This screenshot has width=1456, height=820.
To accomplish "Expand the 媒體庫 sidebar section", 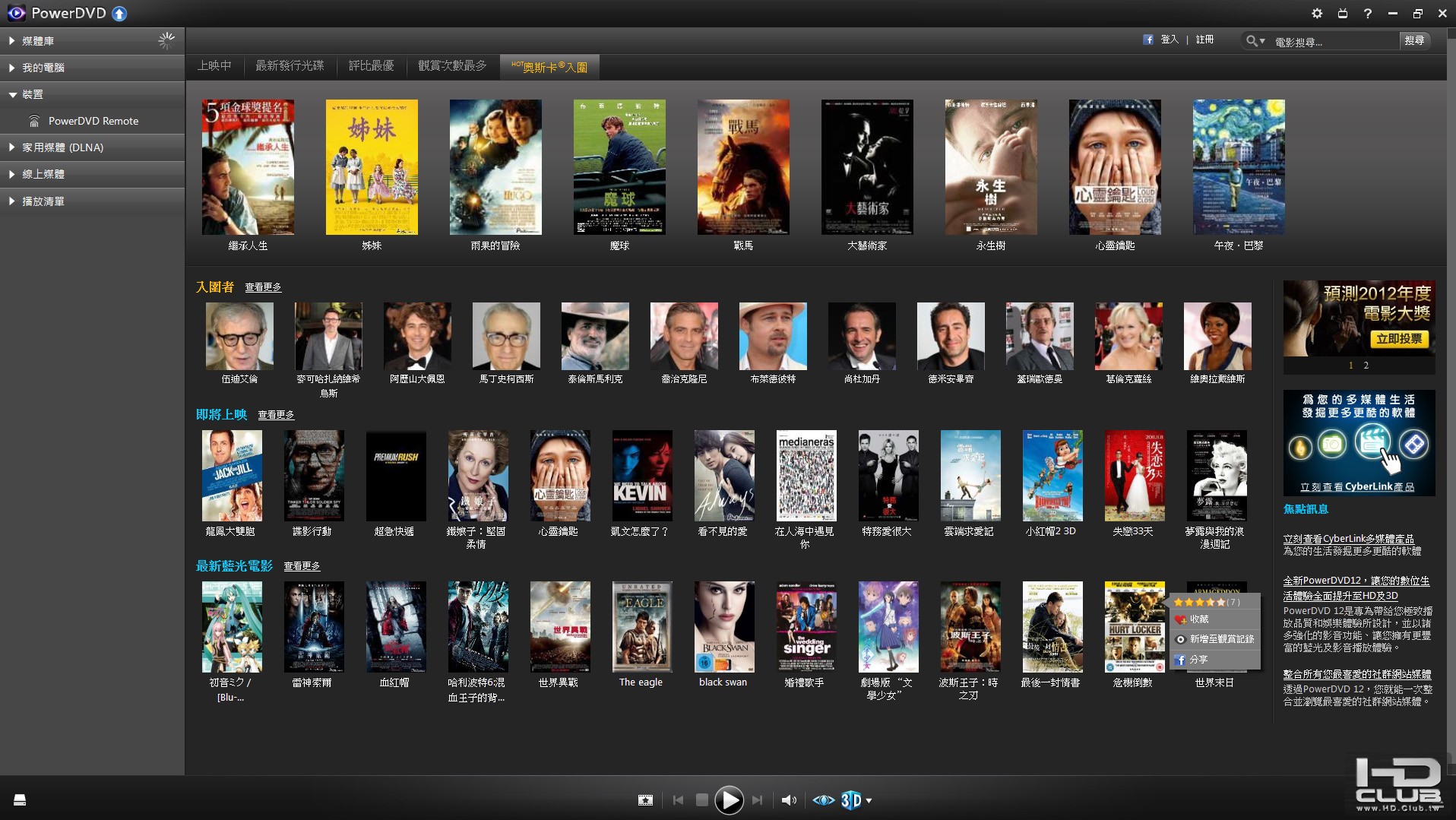I will click(x=38, y=41).
